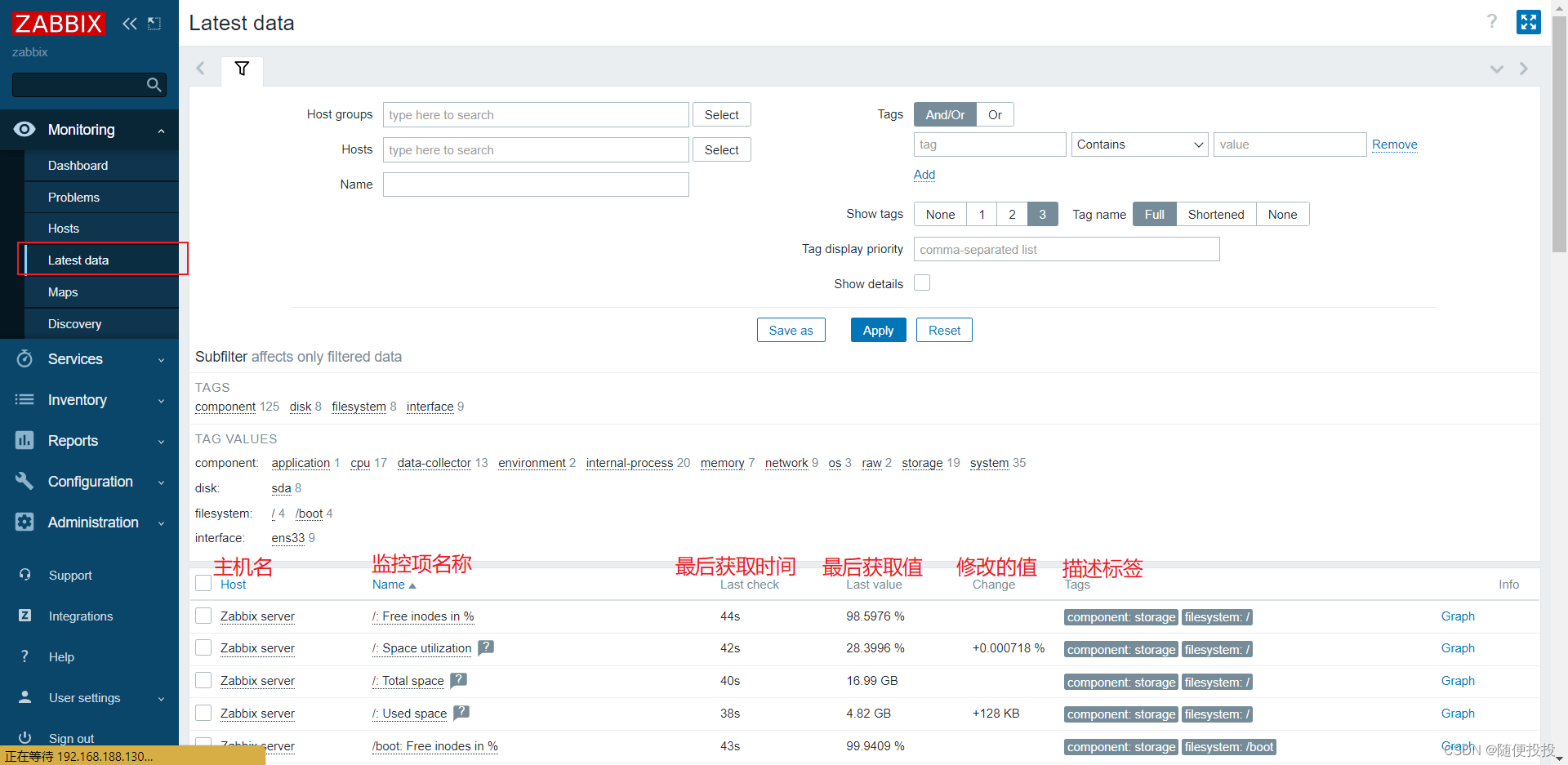Set Tag name display to Shortened
The width and height of the screenshot is (1568, 765).
pos(1216,214)
